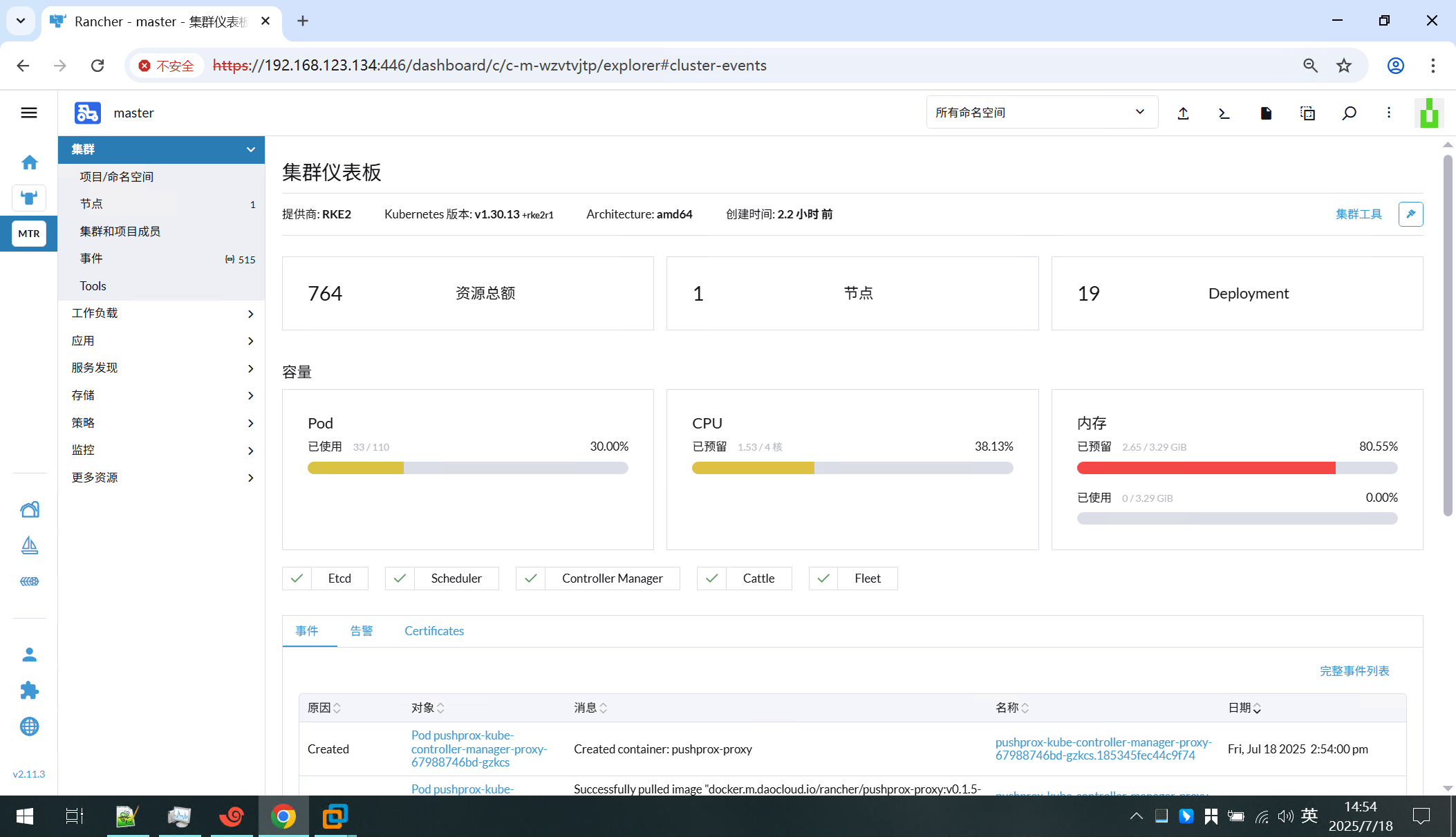Go to the Home icon in sidebar
This screenshot has width=1456, height=837.
click(x=29, y=162)
